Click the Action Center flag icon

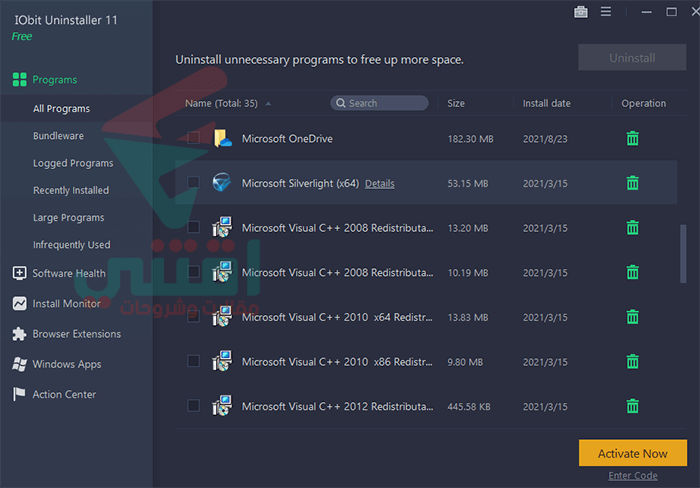(x=19, y=394)
